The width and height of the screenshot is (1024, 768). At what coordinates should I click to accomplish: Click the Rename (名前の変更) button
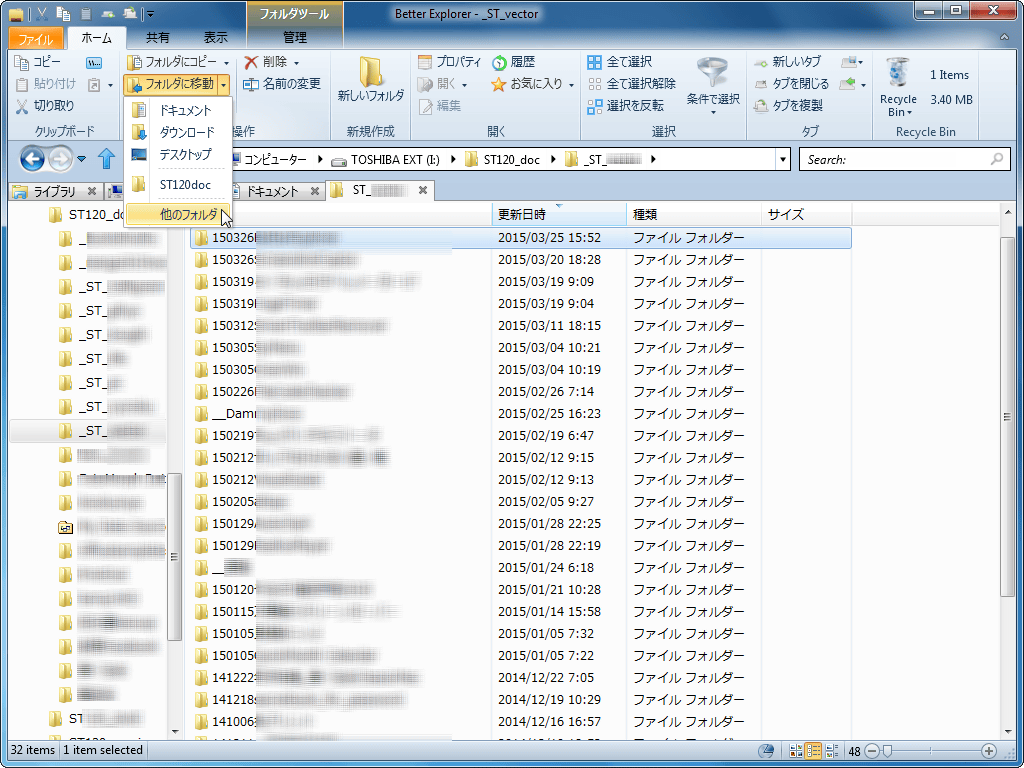[x=282, y=84]
